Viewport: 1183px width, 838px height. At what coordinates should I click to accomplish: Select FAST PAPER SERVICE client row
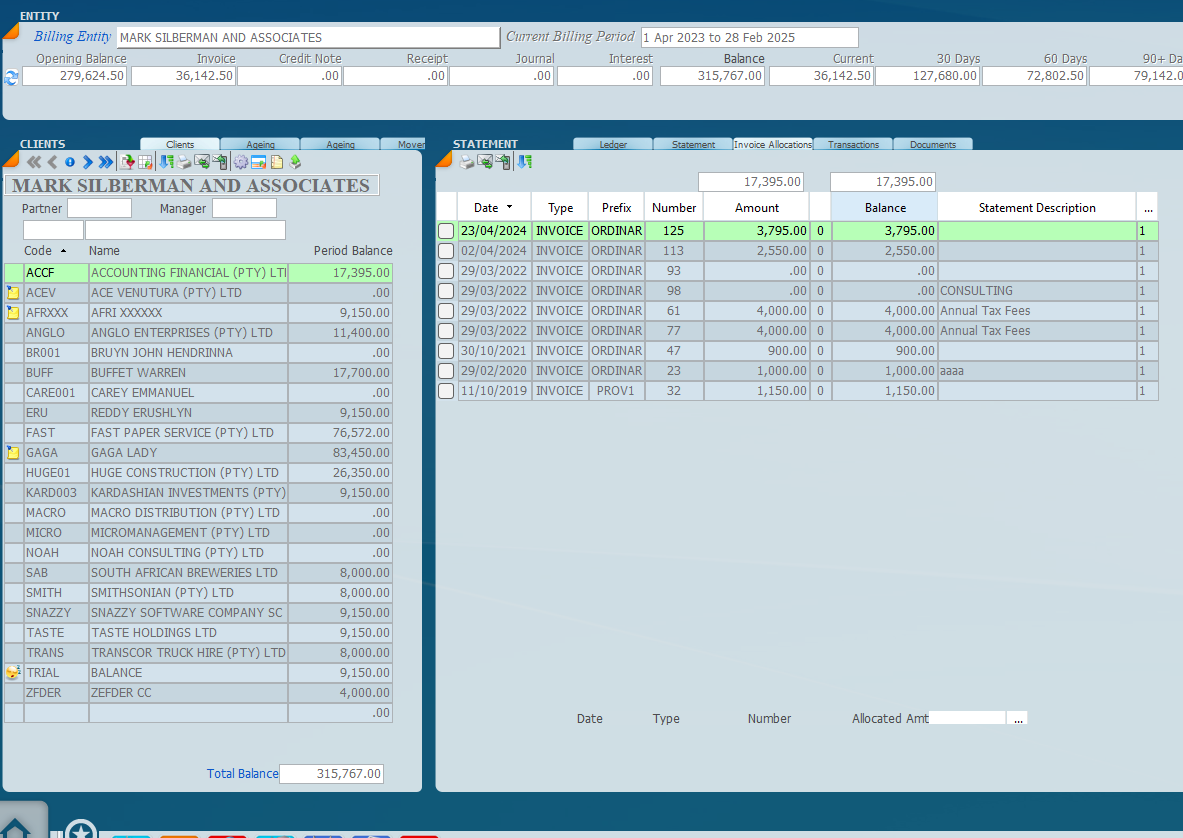[x=187, y=433]
